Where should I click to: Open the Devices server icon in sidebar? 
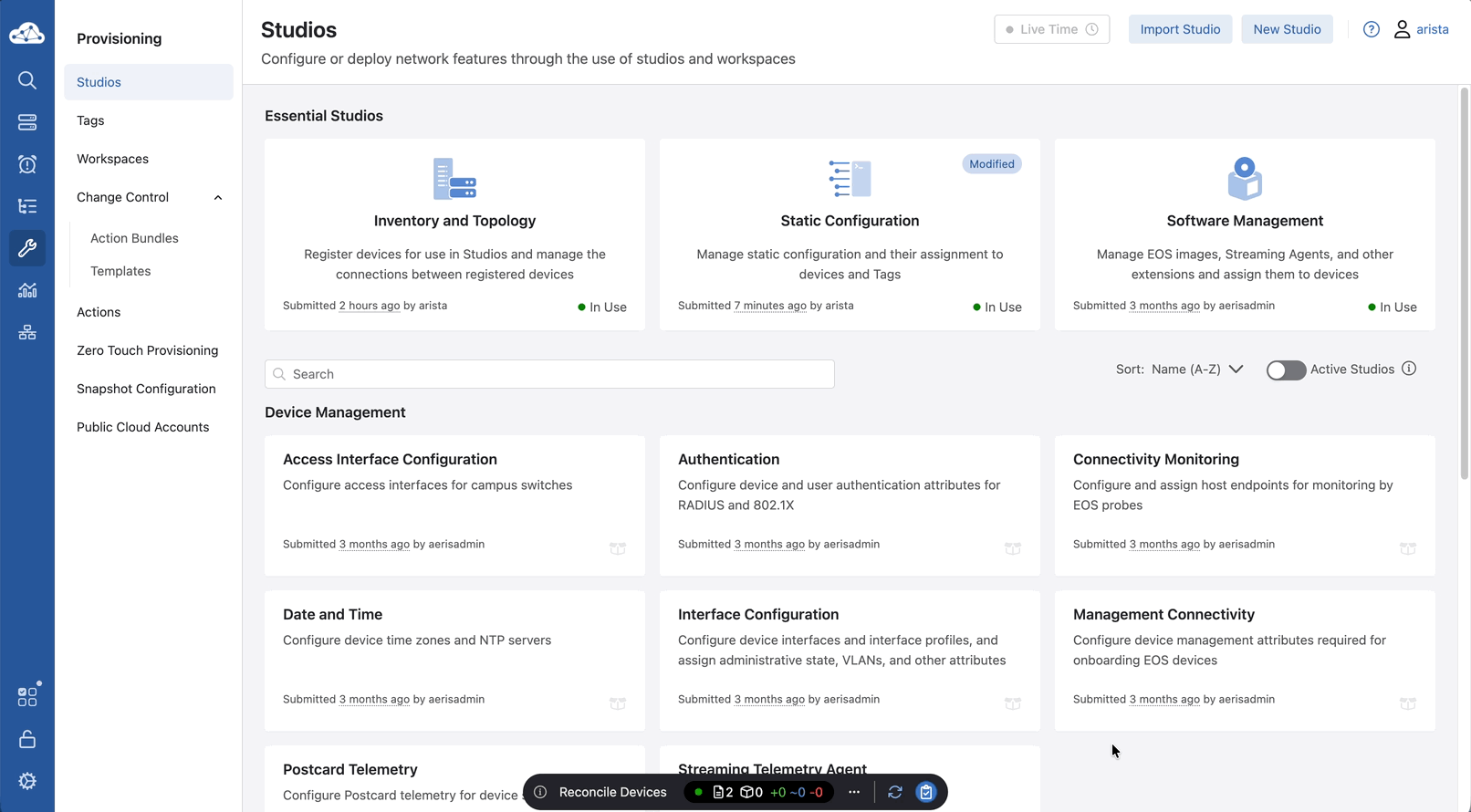pos(27,122)
